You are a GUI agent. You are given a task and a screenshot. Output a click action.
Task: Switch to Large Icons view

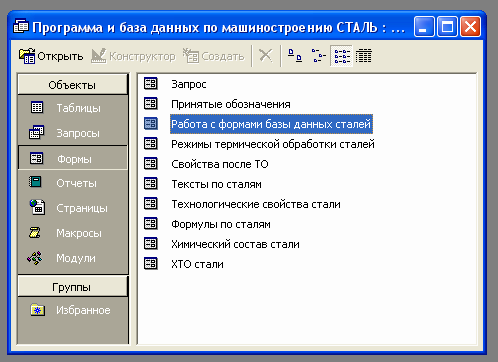pos(295,55)
